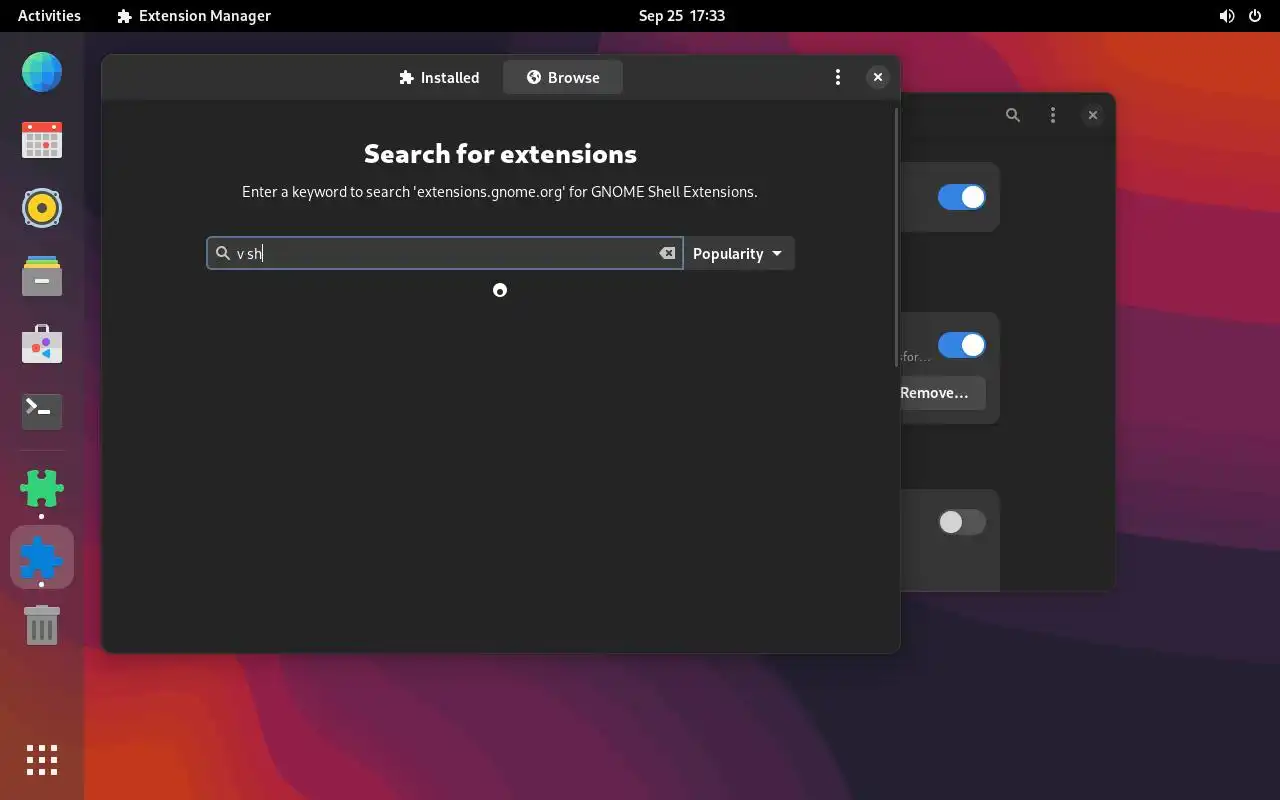Select the blue Extension Manager dock icon

point(42,556)
